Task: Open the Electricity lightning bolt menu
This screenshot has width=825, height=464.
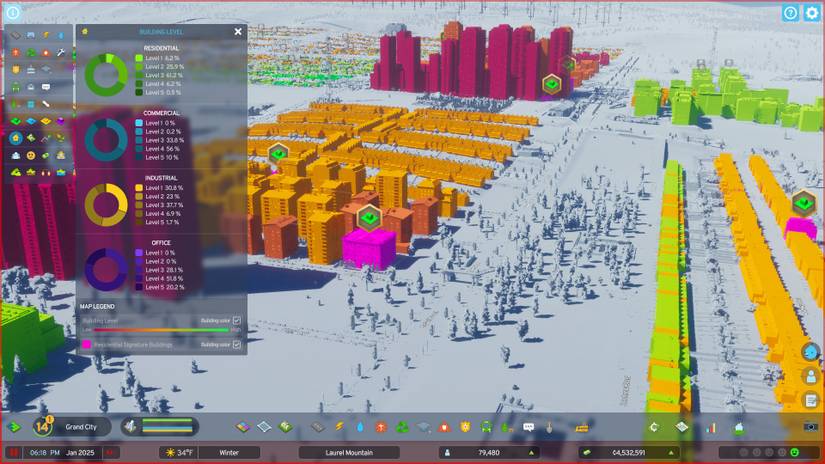Action: (339, 427)
